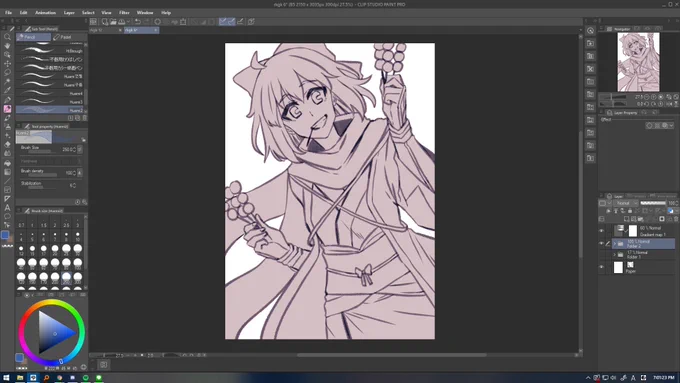Viewport: 680px width, 383px height.
Task: Select the Pen tool
Action: click(x=7, y=100)
